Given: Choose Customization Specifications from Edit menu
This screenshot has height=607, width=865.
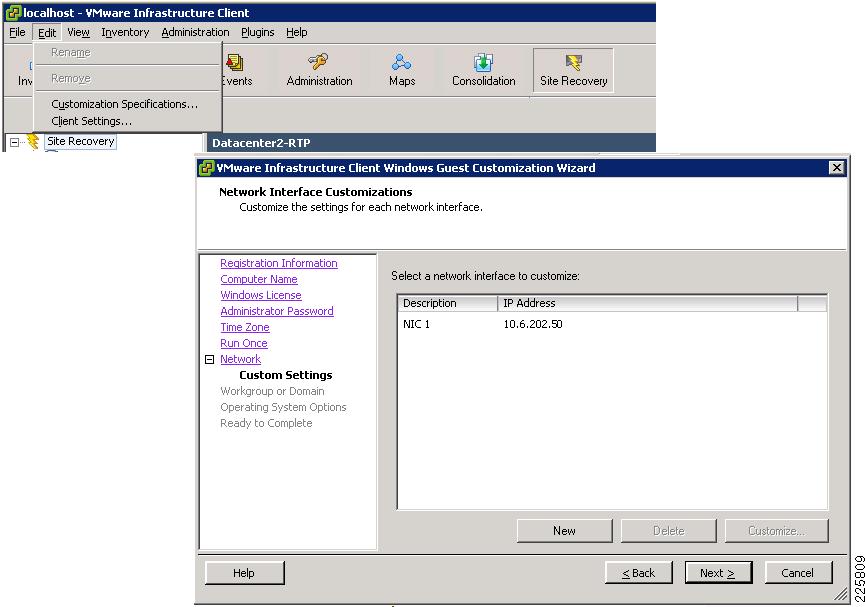Looking at the screenshot, I should pyautogui.click(x=125, y=104).
